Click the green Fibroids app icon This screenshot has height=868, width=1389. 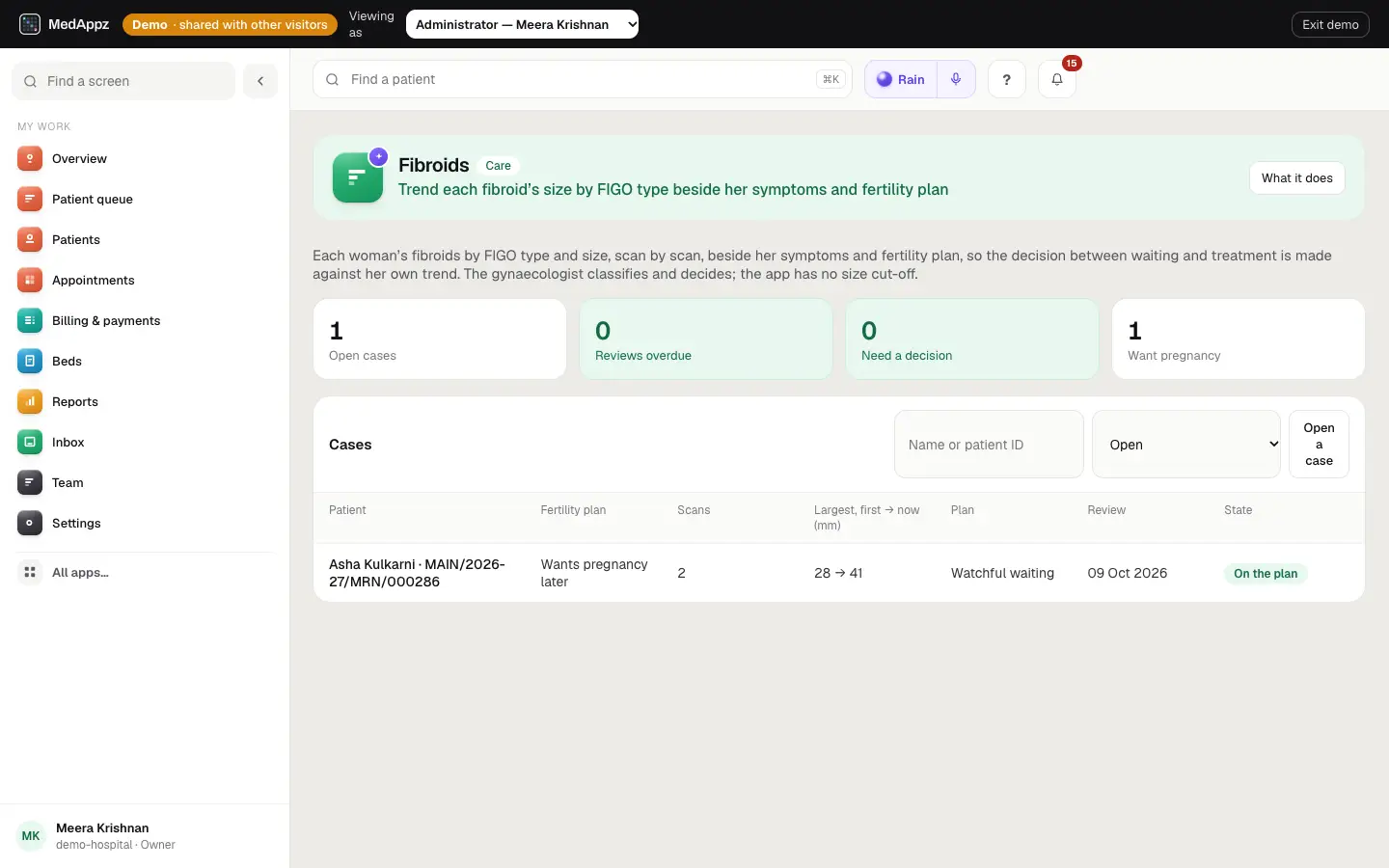click(x=358, y=177)
